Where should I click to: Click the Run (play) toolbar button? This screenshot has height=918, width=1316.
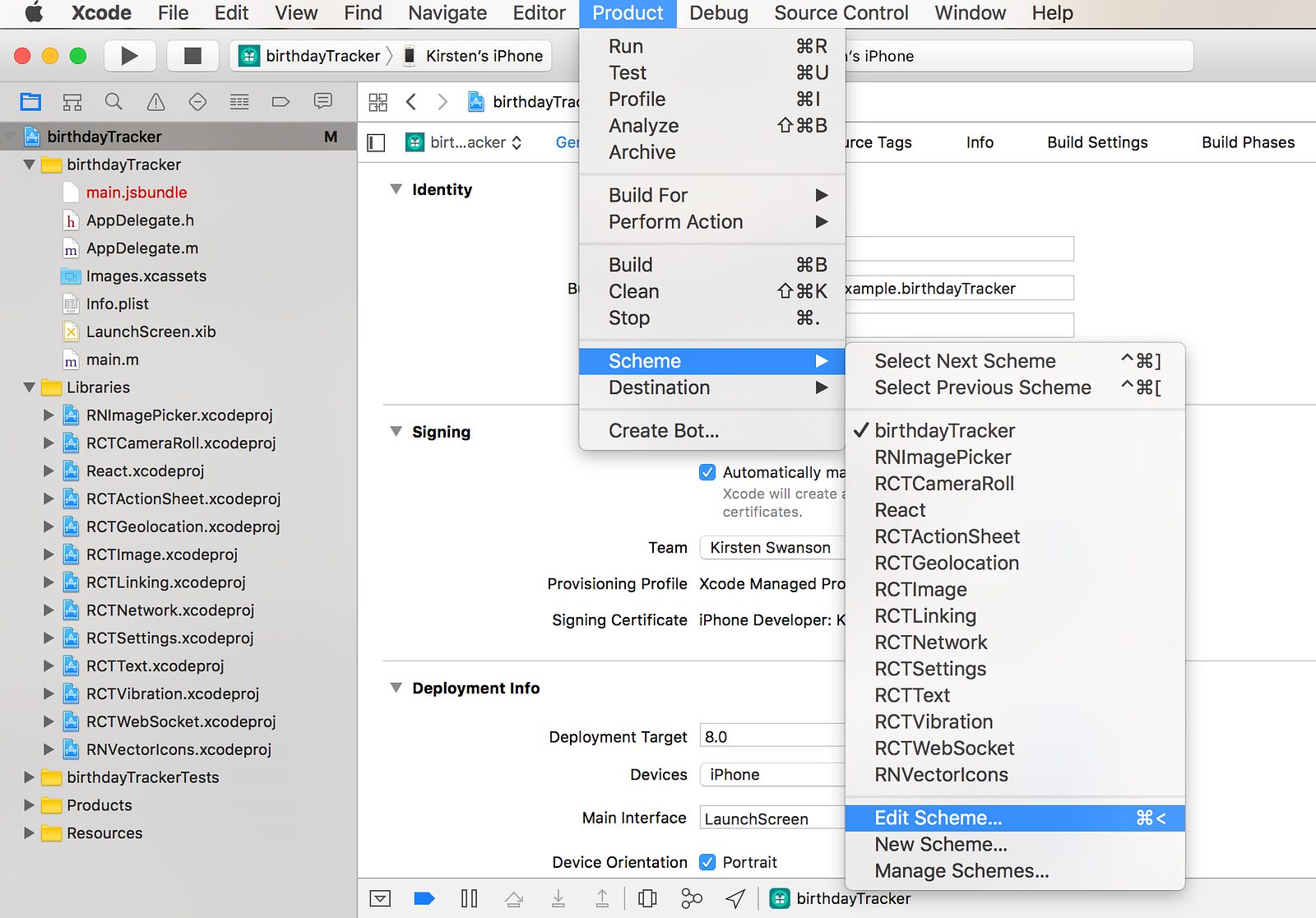(130, 56)
